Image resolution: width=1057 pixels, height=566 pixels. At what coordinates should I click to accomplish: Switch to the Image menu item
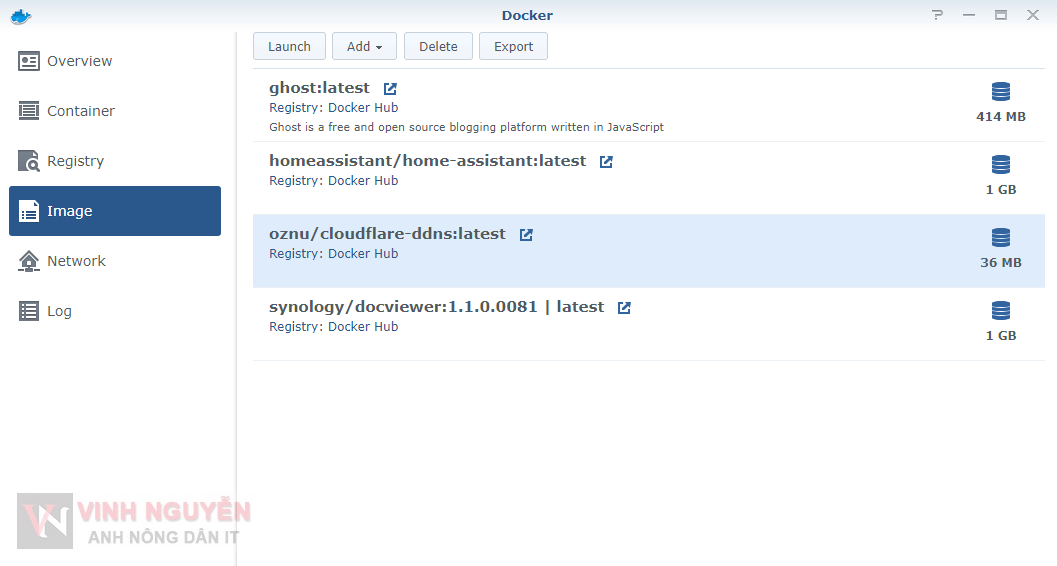click(x=115, y=211)
